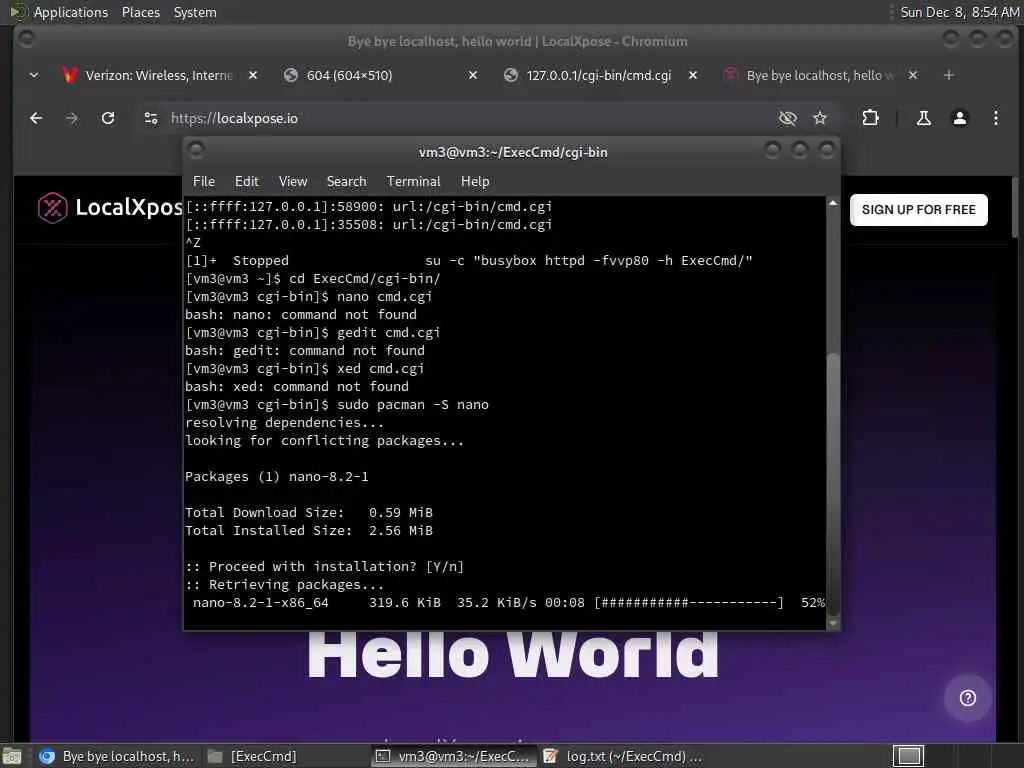Go back with the Chromium back arrow
1024x768 pixels.
click(x=37, y=118)
